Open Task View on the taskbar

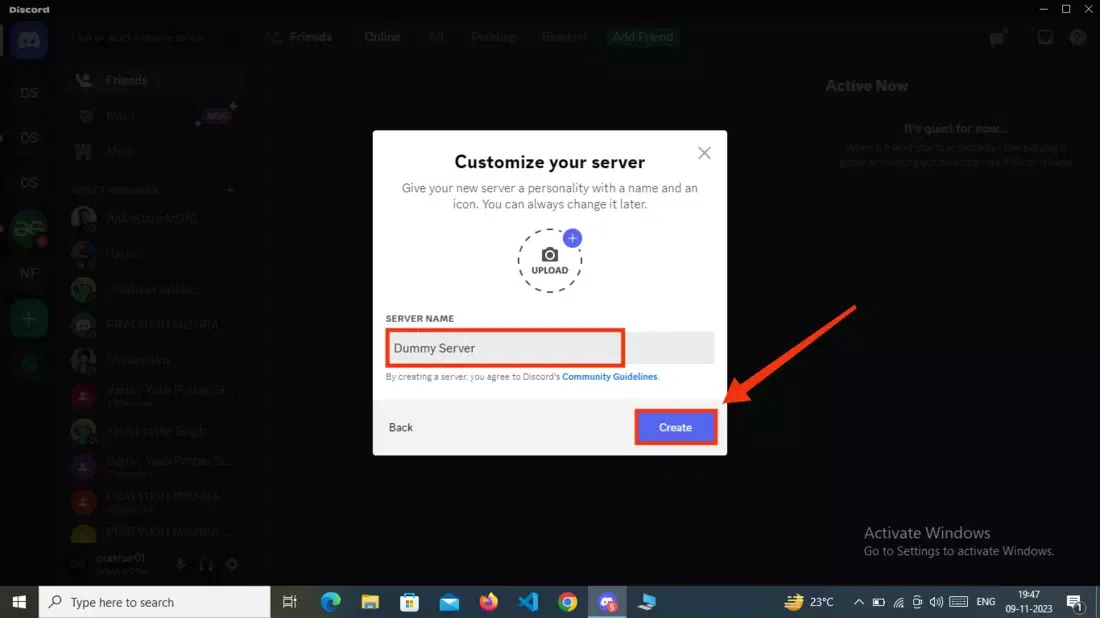(289, 602)
